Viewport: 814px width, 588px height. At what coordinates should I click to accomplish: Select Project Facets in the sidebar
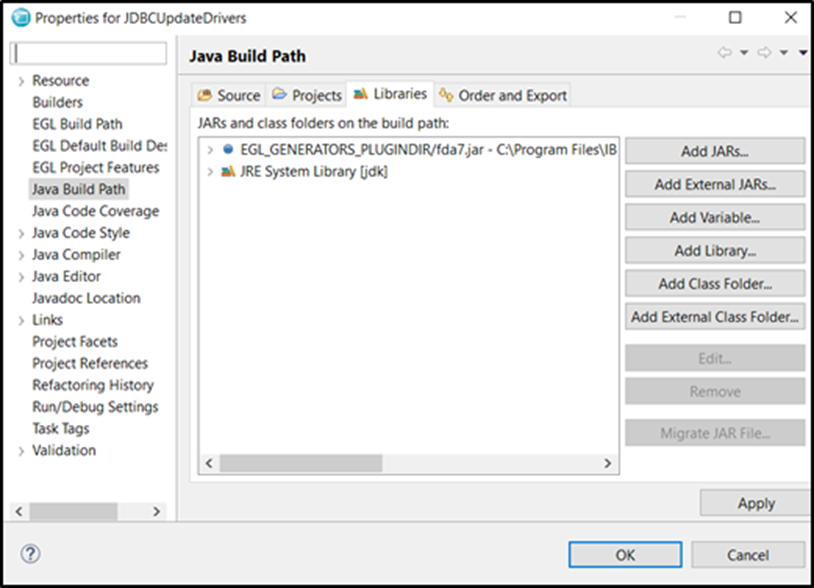75,341
